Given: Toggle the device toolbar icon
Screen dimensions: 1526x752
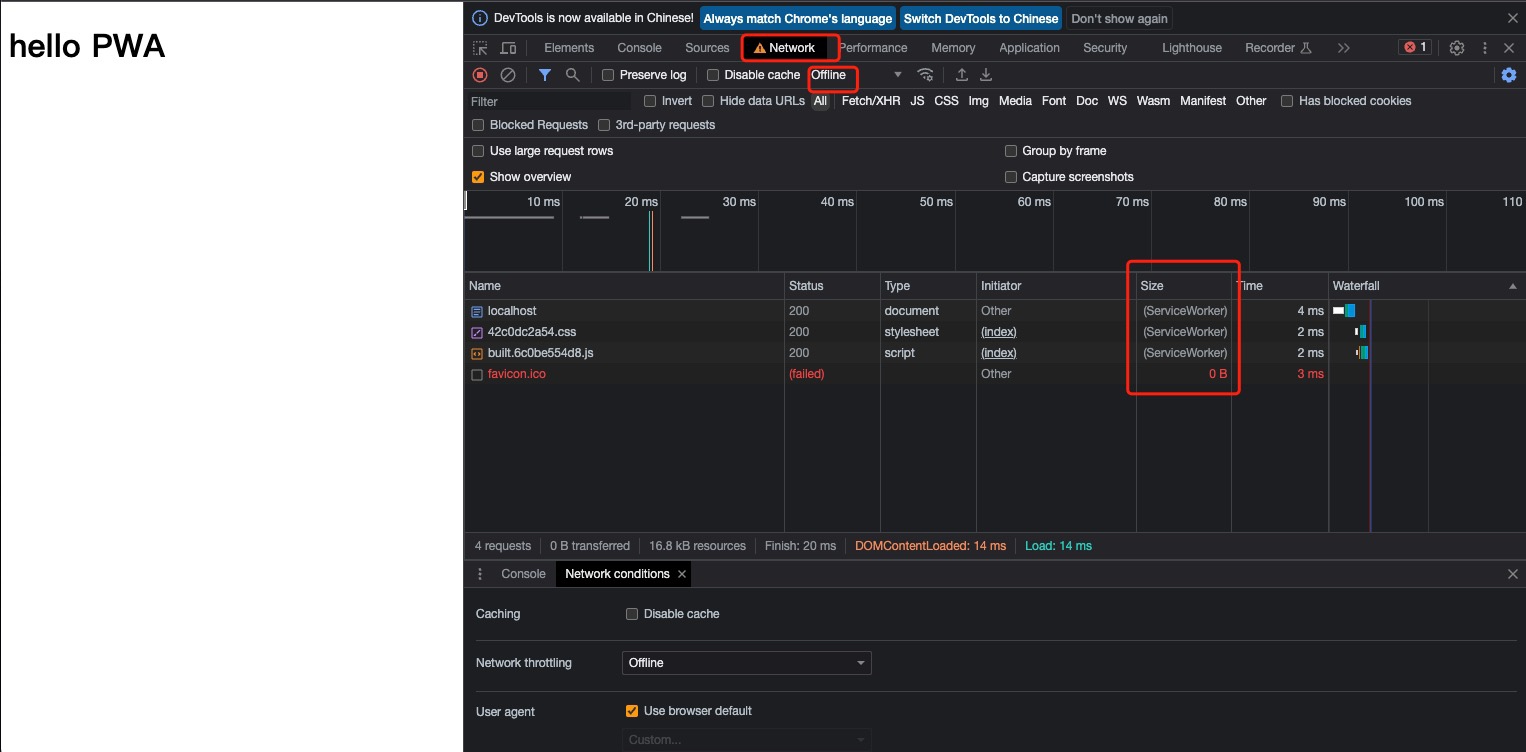Looking at the screenshot, I should click(508, 48).
